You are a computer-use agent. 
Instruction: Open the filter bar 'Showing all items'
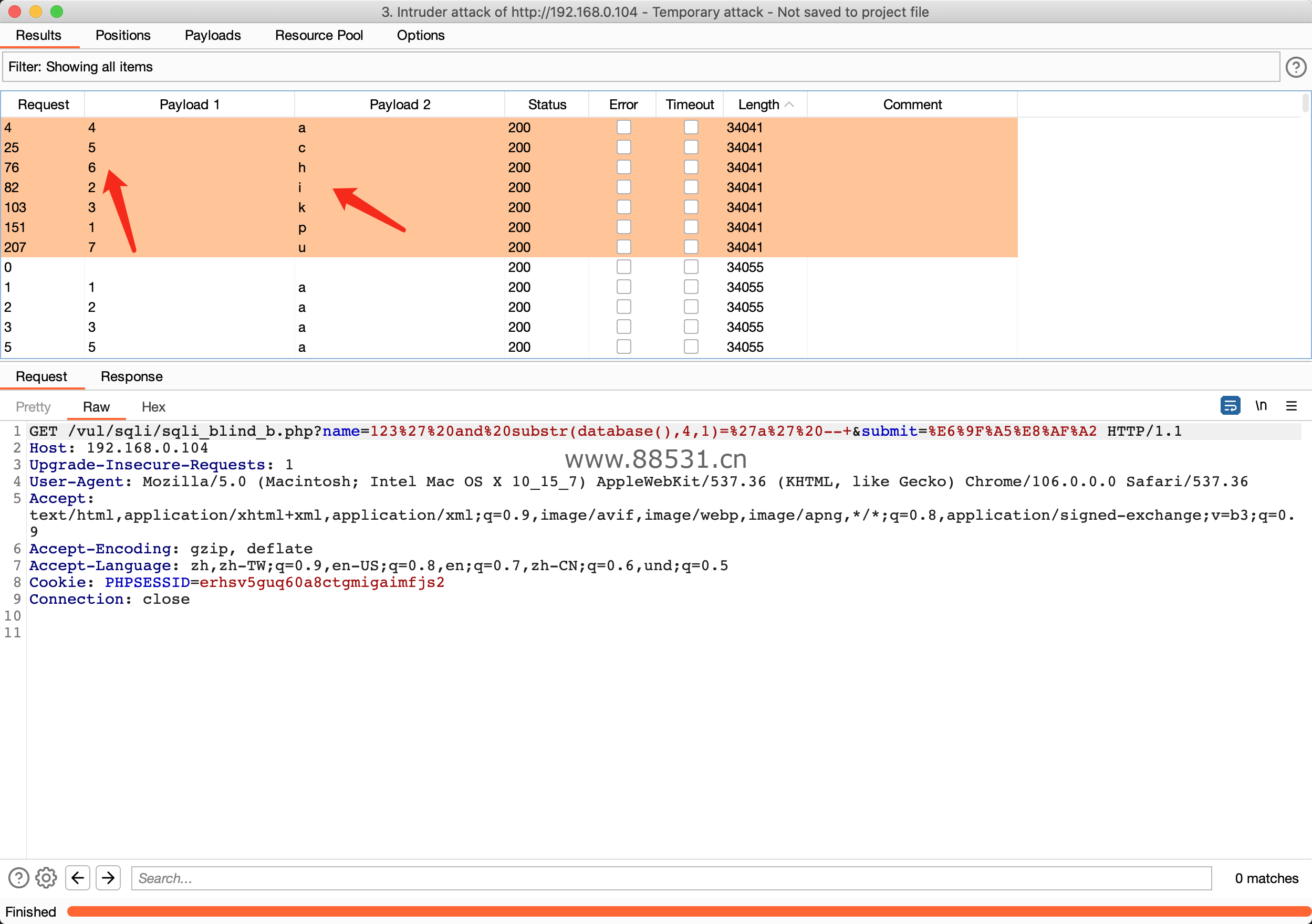click(641, 67)
